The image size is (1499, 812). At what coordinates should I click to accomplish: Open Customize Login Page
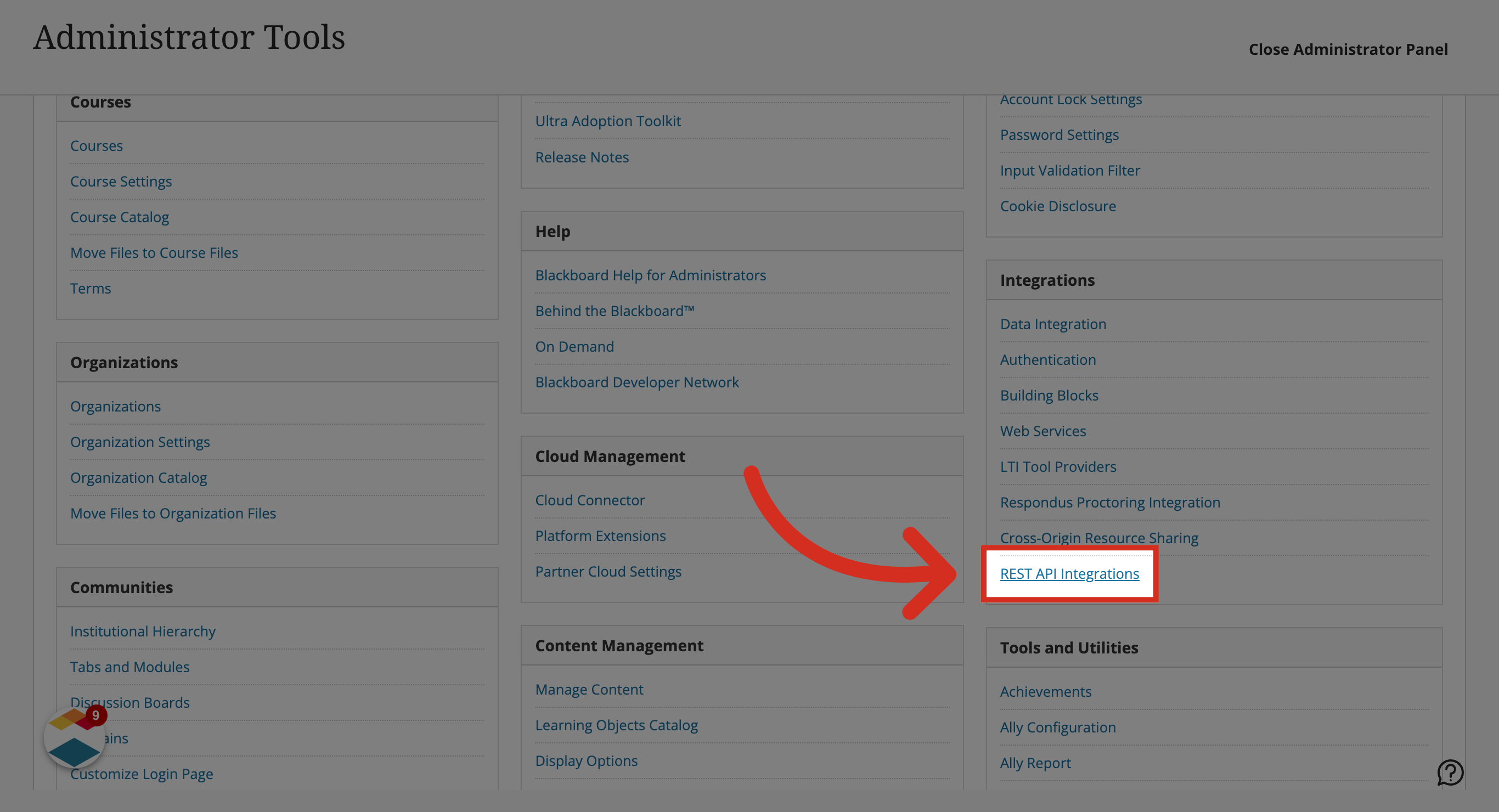142,774
